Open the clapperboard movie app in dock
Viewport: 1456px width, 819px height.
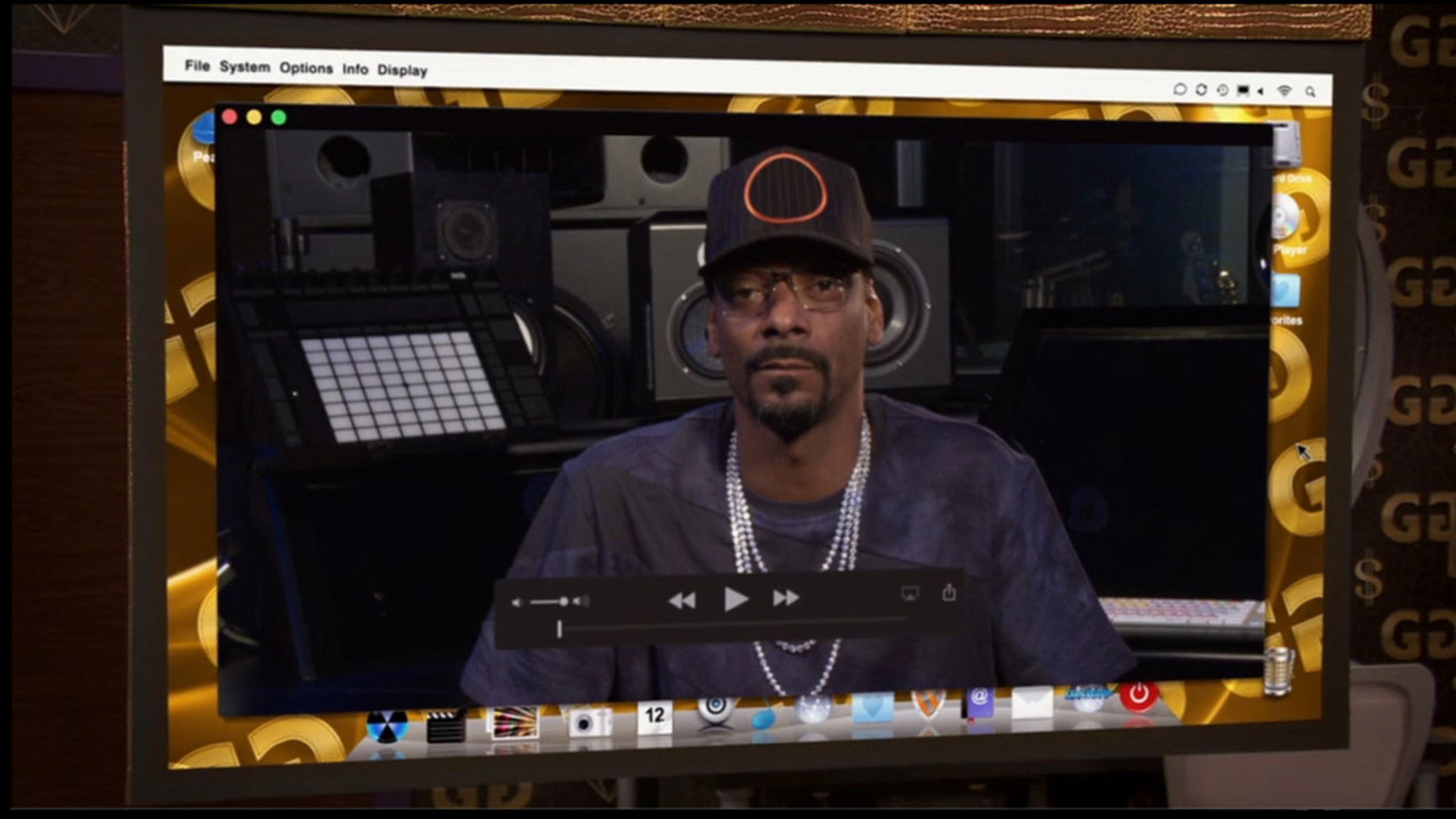tap(445, 726)
